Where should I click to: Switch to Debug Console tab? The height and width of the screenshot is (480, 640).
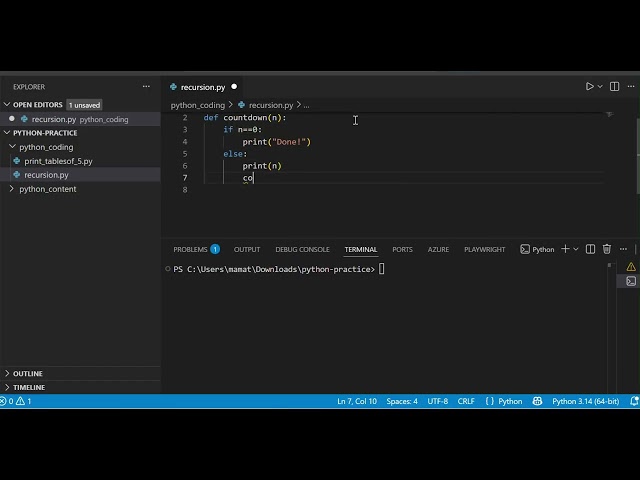[x=302, y=249]
